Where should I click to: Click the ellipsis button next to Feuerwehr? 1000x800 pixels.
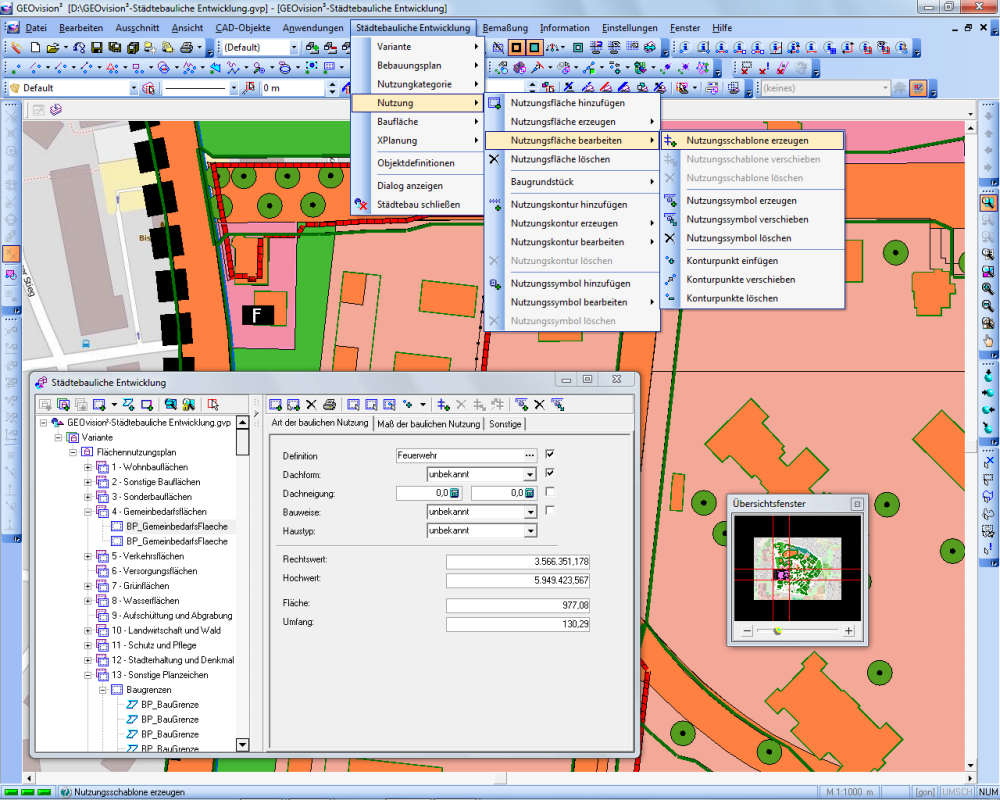[530, 455]
